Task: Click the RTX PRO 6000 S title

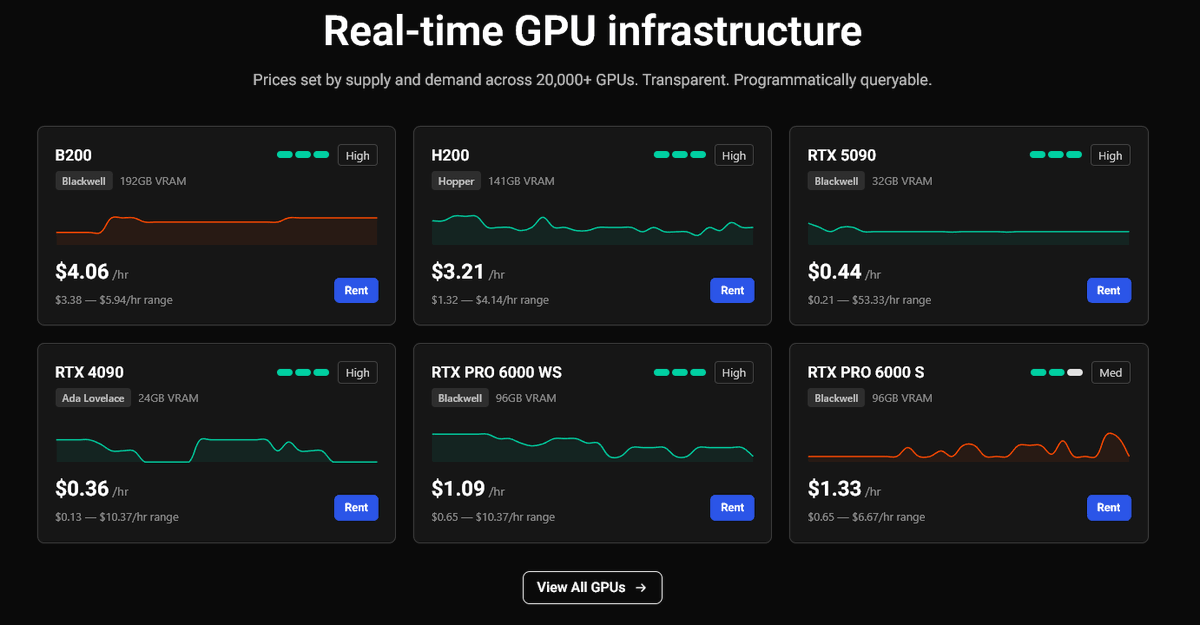Action: tap(866, 372)
